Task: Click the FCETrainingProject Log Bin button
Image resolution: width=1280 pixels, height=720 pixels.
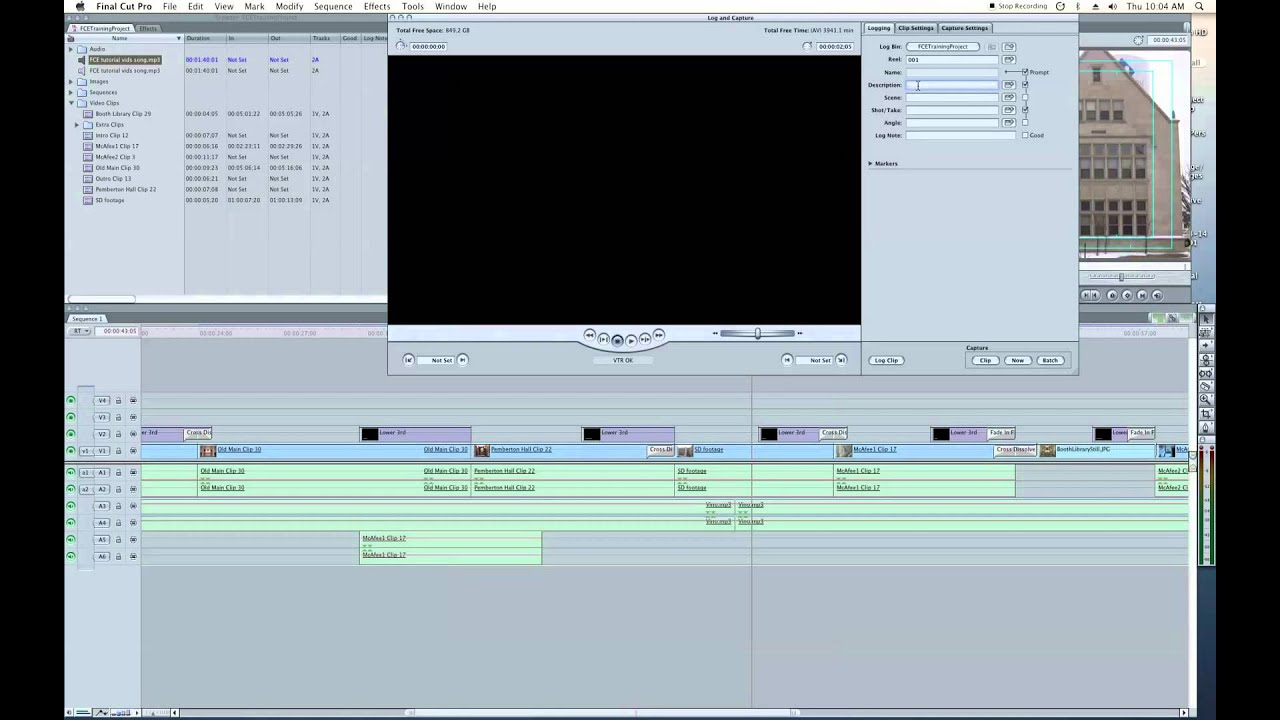Action: coord(943,47)
